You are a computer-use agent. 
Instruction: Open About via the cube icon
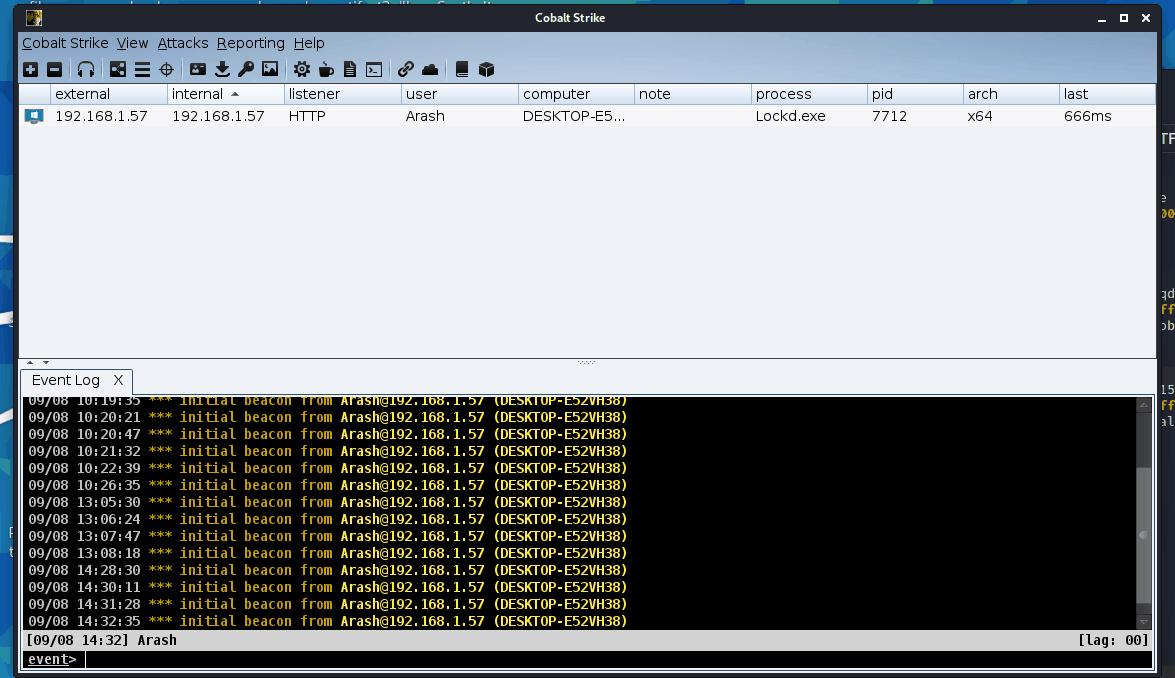[486, 70]
